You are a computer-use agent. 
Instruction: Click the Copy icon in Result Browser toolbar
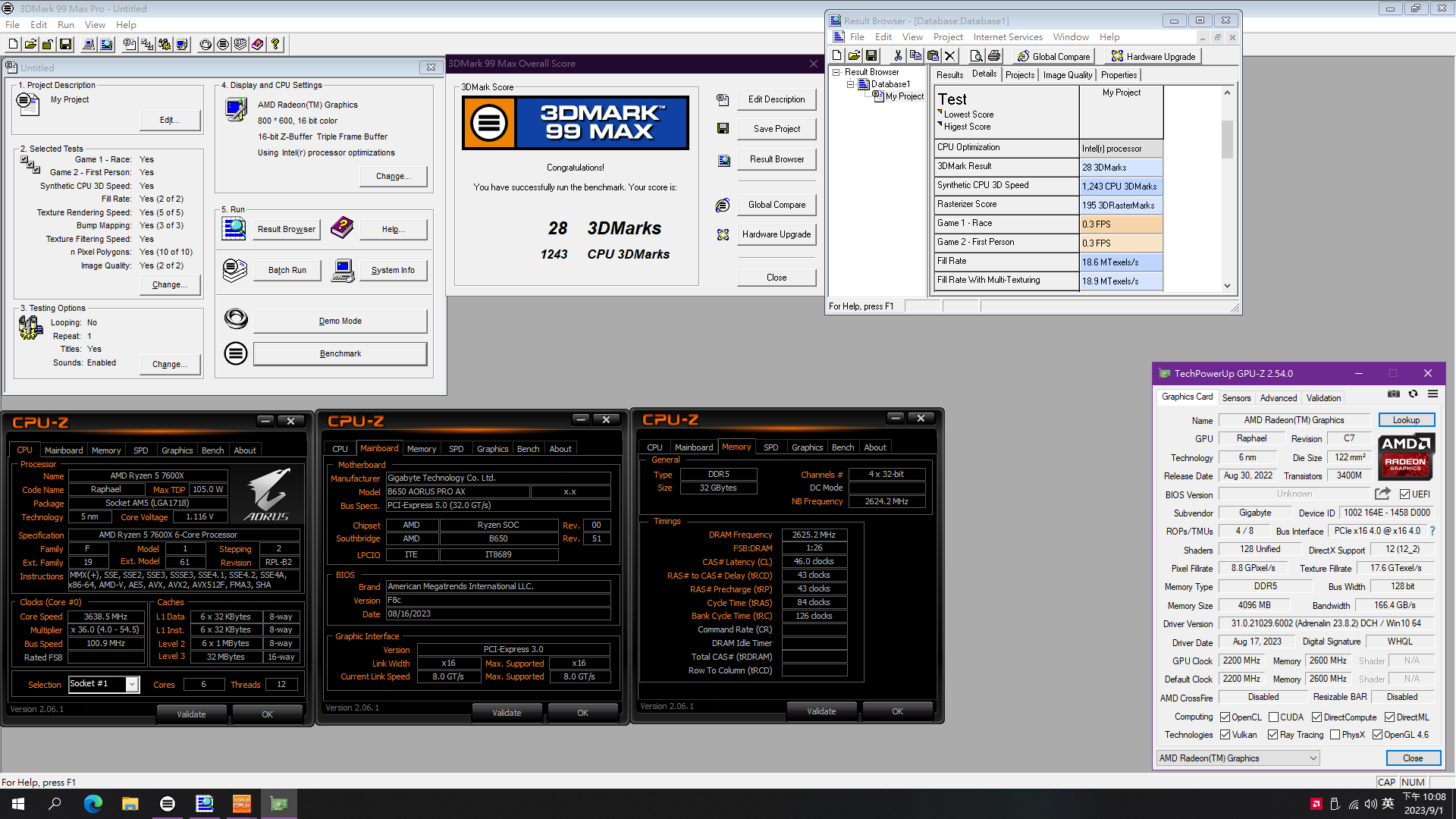click(915, 56)
